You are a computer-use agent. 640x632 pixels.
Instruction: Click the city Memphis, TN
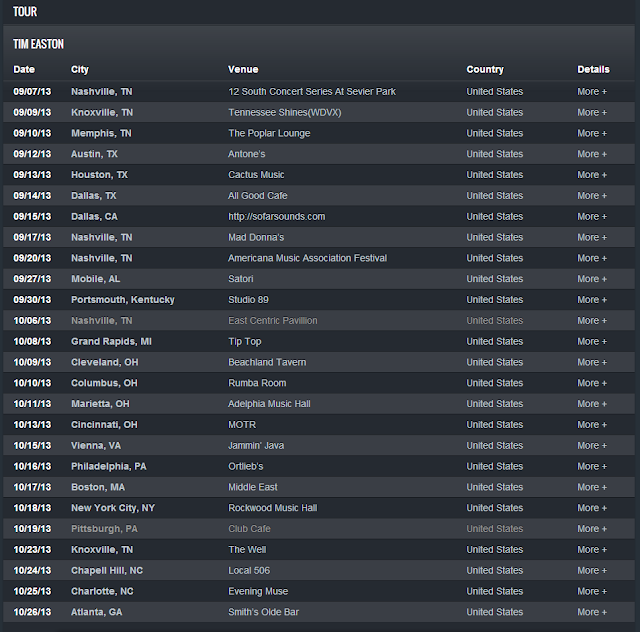point(101,133)
